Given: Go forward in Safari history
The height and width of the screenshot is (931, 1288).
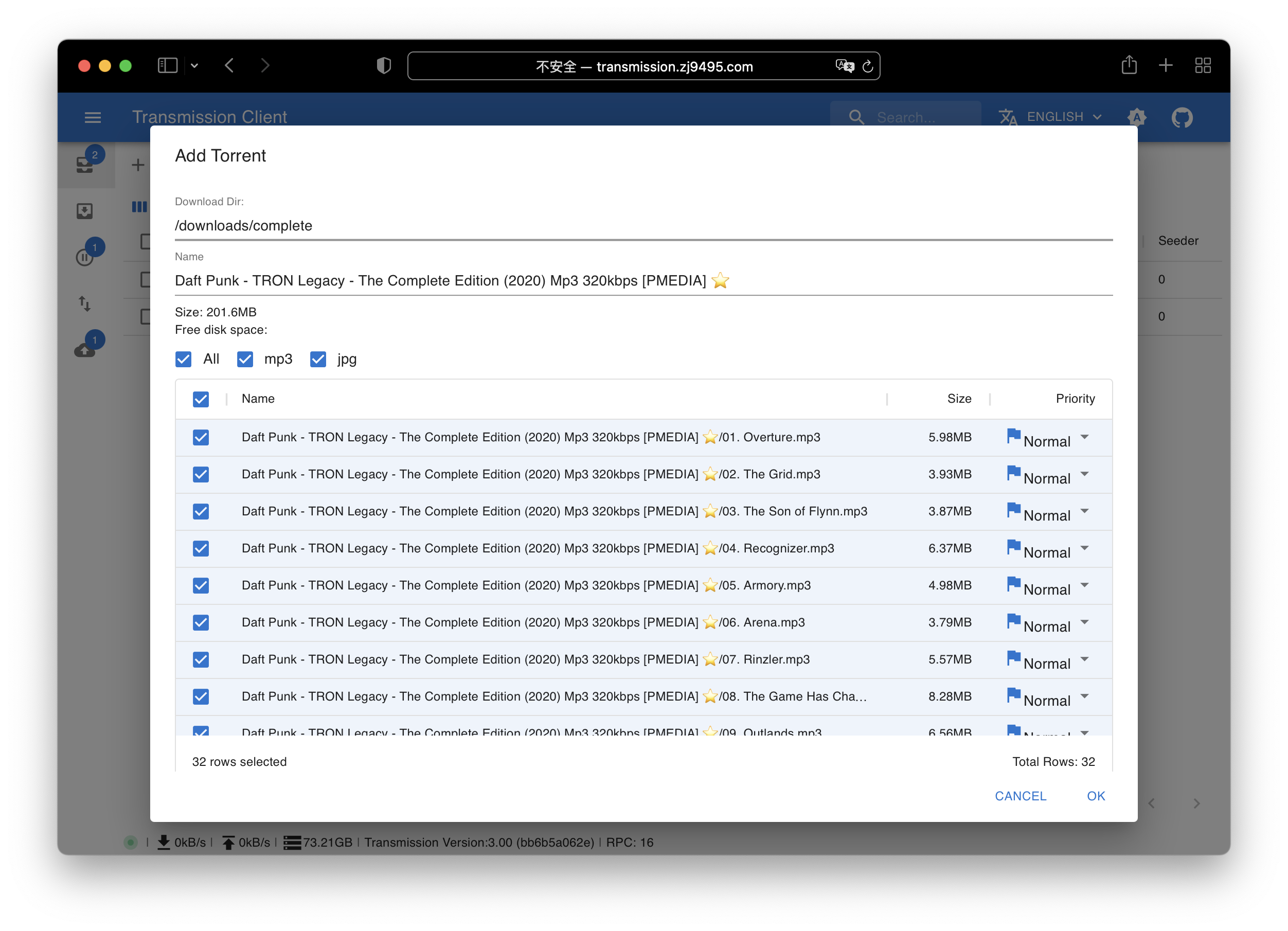Looking at the screenshot, I should pos(264,65).
